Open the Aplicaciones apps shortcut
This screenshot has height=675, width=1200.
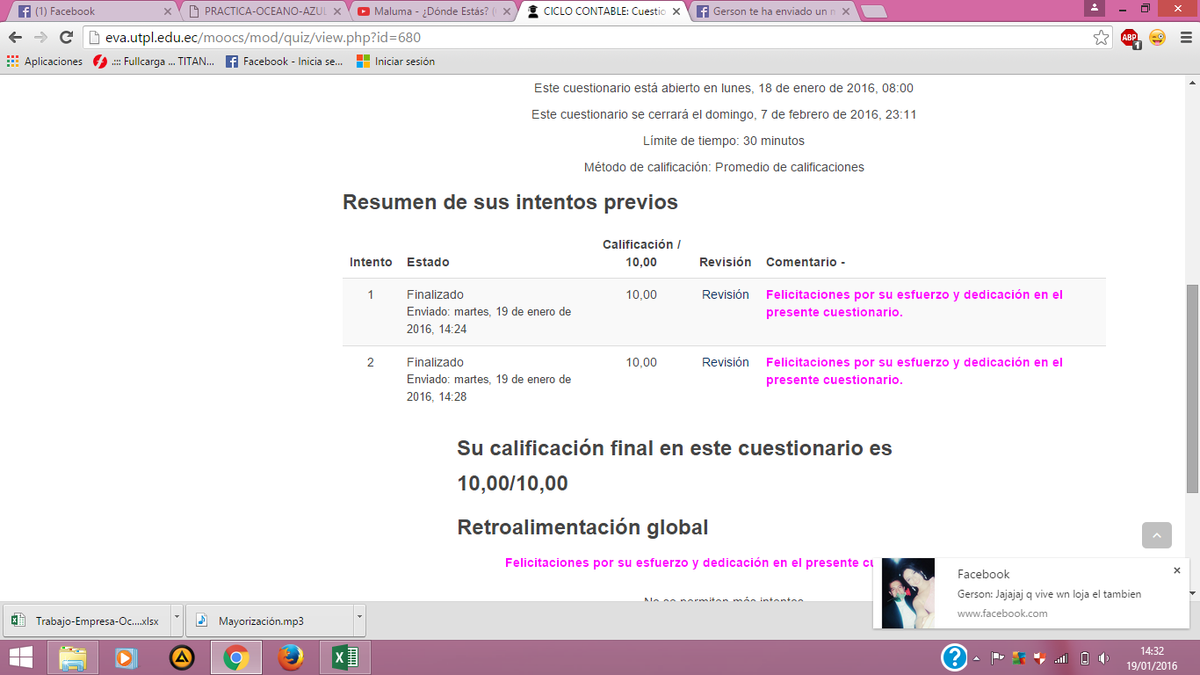(x=44, y=61)
